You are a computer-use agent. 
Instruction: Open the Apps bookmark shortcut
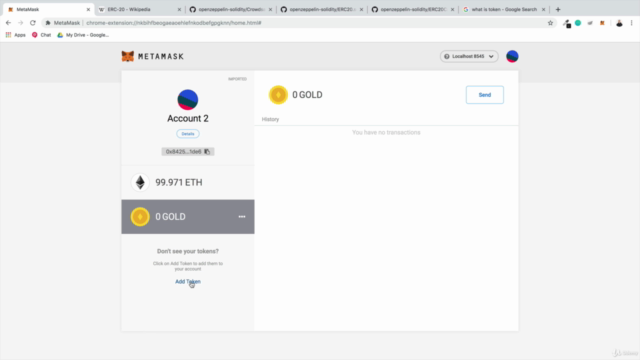16,35
